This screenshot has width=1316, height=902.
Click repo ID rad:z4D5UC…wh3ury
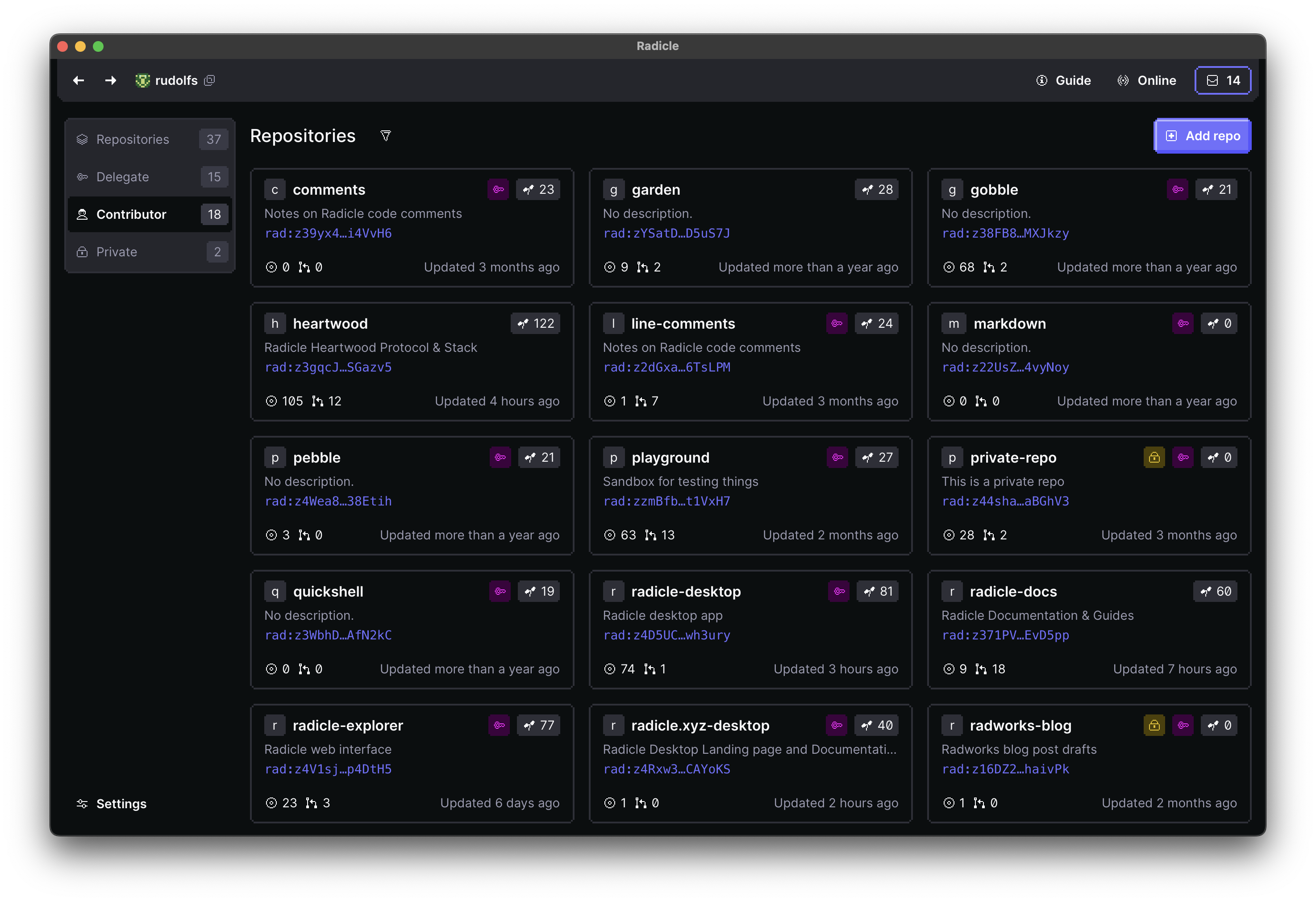(666, 635)
